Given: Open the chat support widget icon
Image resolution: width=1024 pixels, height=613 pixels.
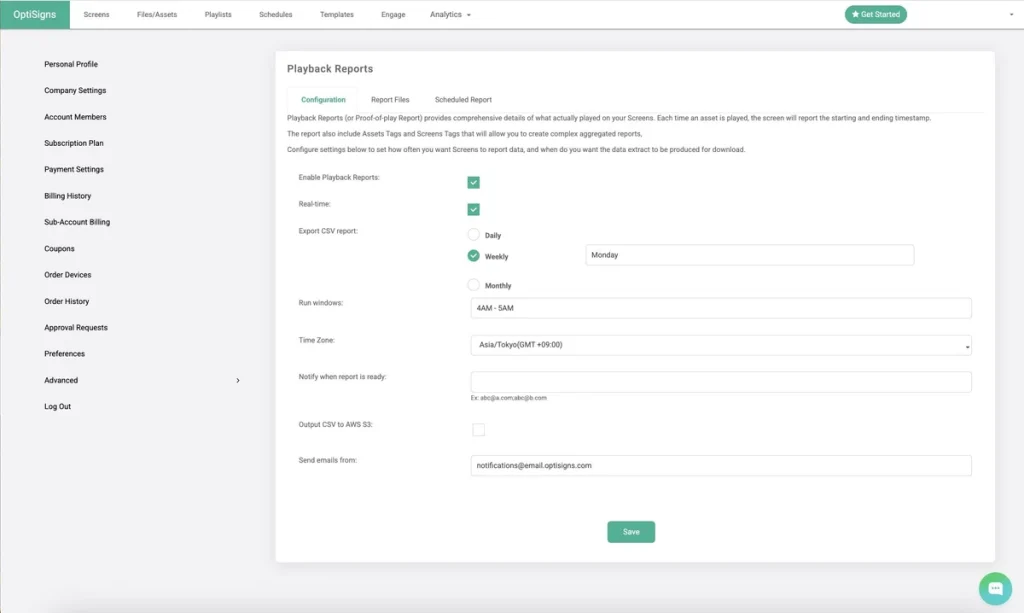Looking at the screenshot, I should [995, 588].
